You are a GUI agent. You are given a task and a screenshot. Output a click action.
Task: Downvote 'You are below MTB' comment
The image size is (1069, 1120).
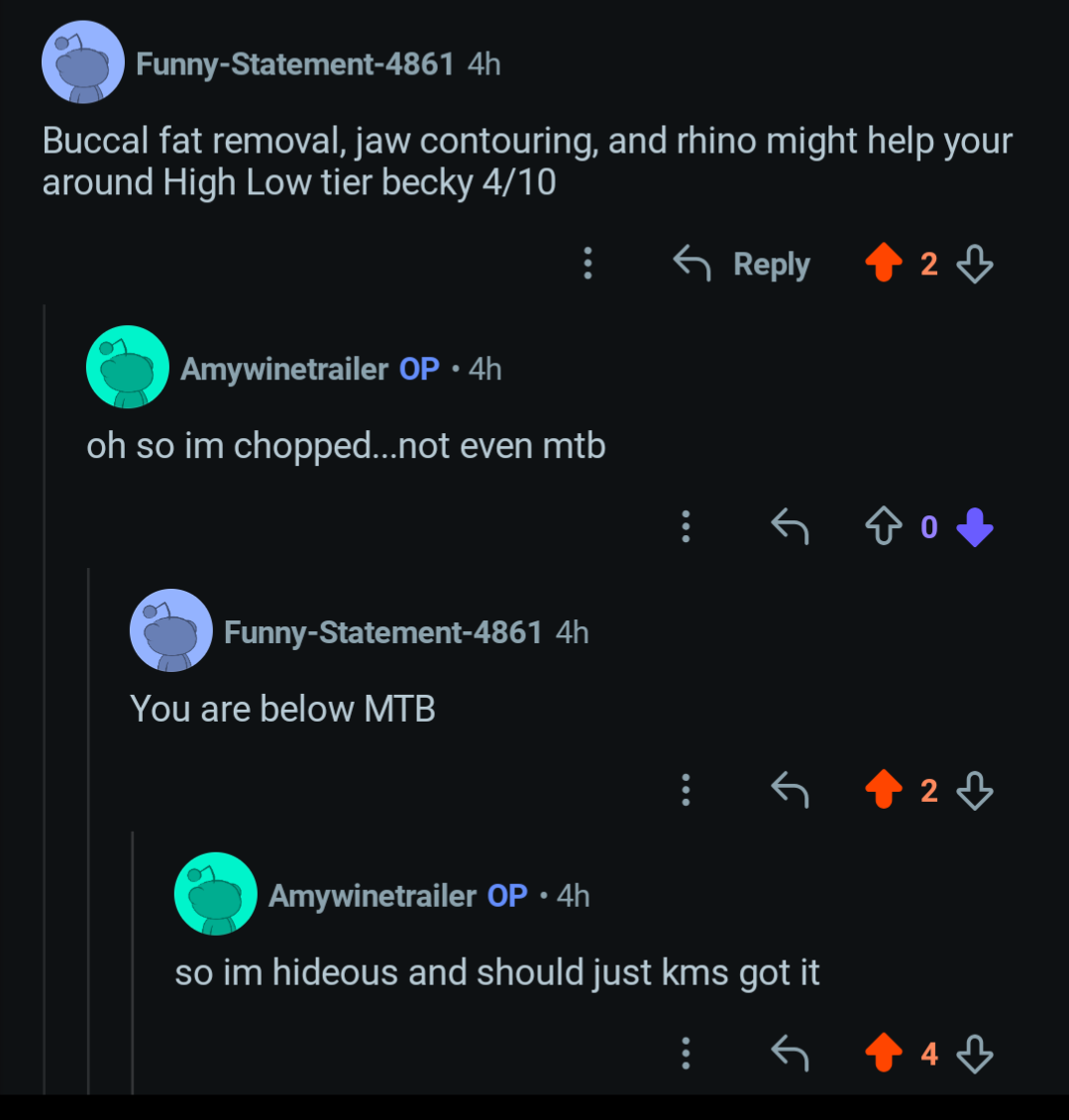pyautogui.click(x=974, y=790)
